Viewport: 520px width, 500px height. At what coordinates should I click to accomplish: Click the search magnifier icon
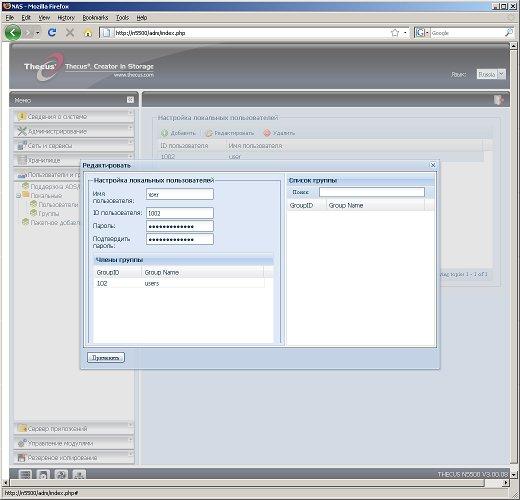click(509, 32)
